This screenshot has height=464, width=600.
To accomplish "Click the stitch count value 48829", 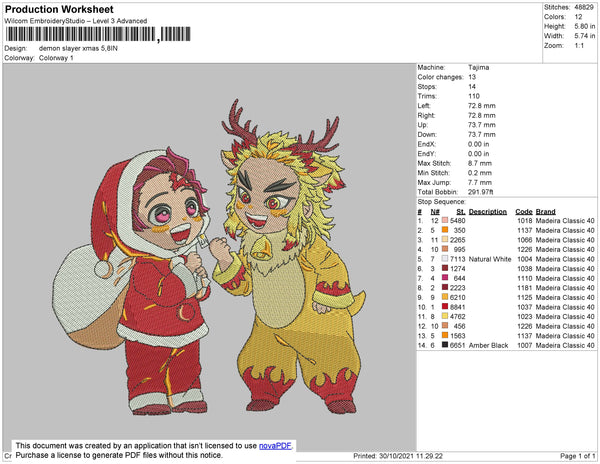I will click(584, 7).
